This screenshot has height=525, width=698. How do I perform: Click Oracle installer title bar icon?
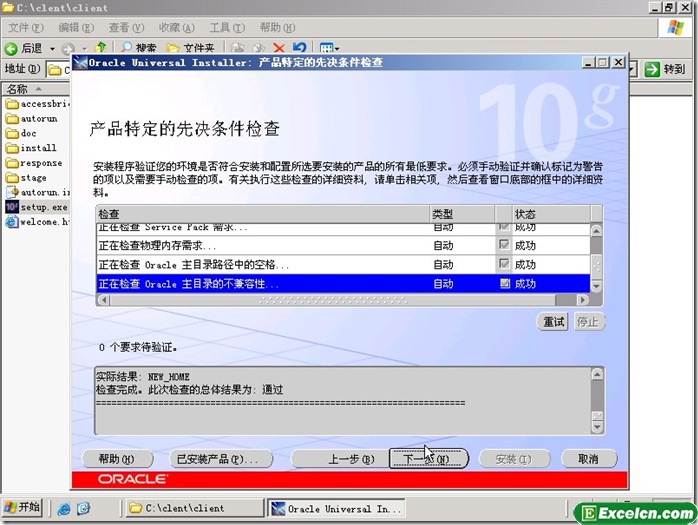pos(80,63)
